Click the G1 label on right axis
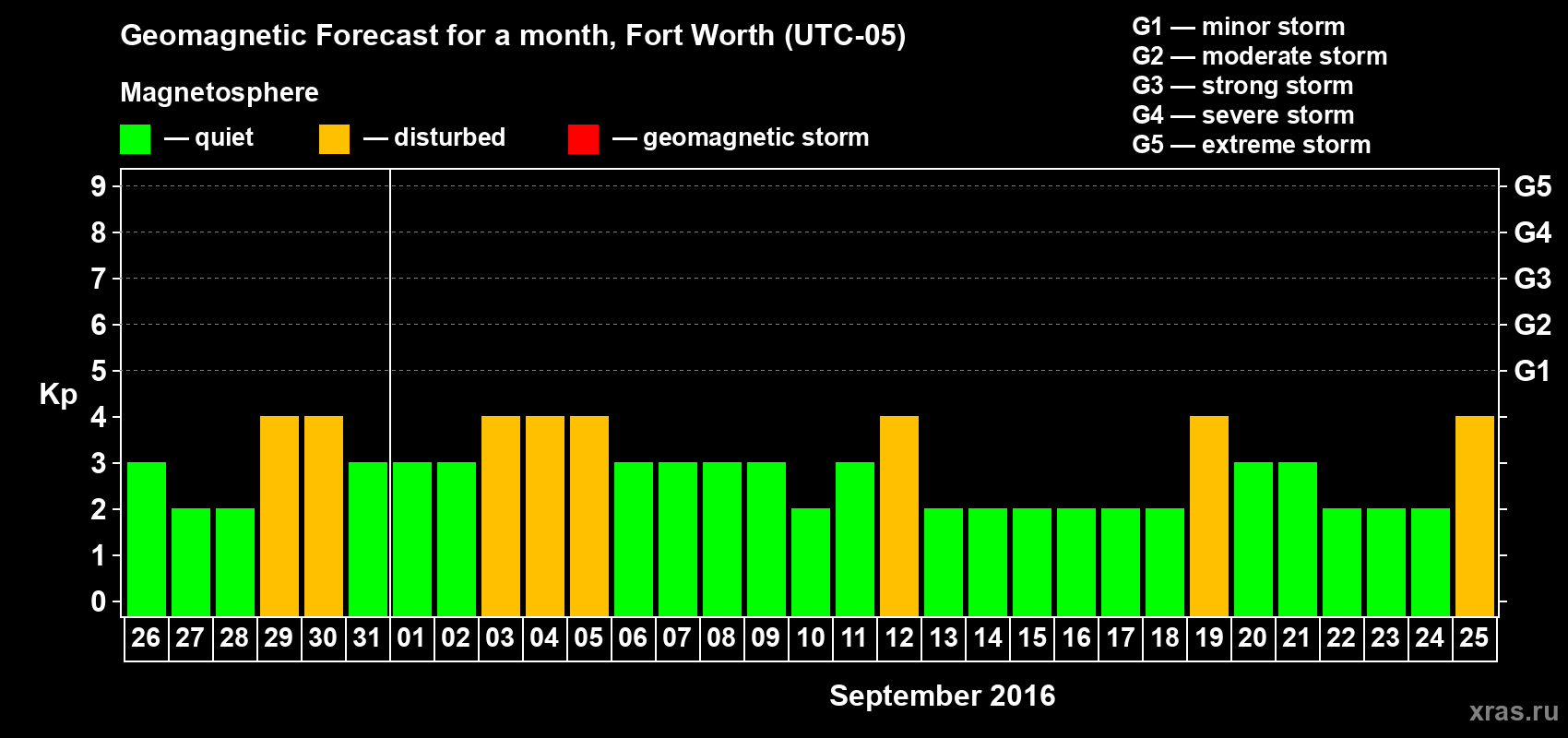The width and height of the screenshot is (1568, 738). click(1533, 371)
